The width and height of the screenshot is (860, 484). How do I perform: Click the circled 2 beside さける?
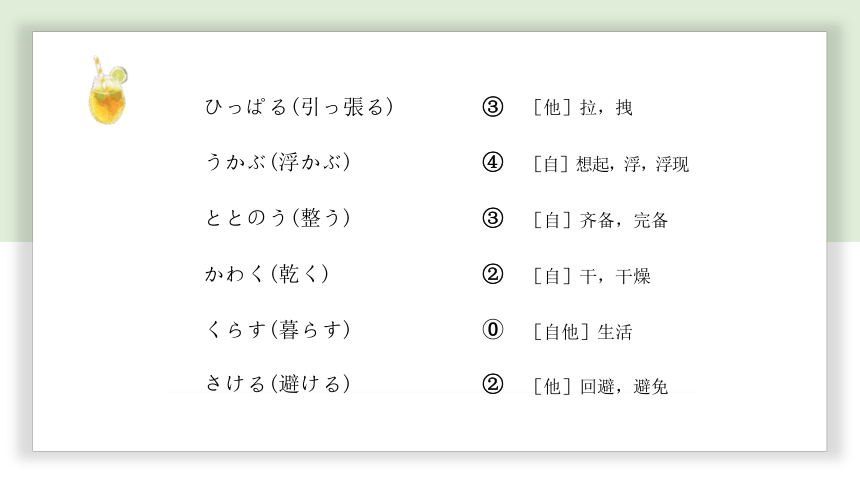[493, 384]
